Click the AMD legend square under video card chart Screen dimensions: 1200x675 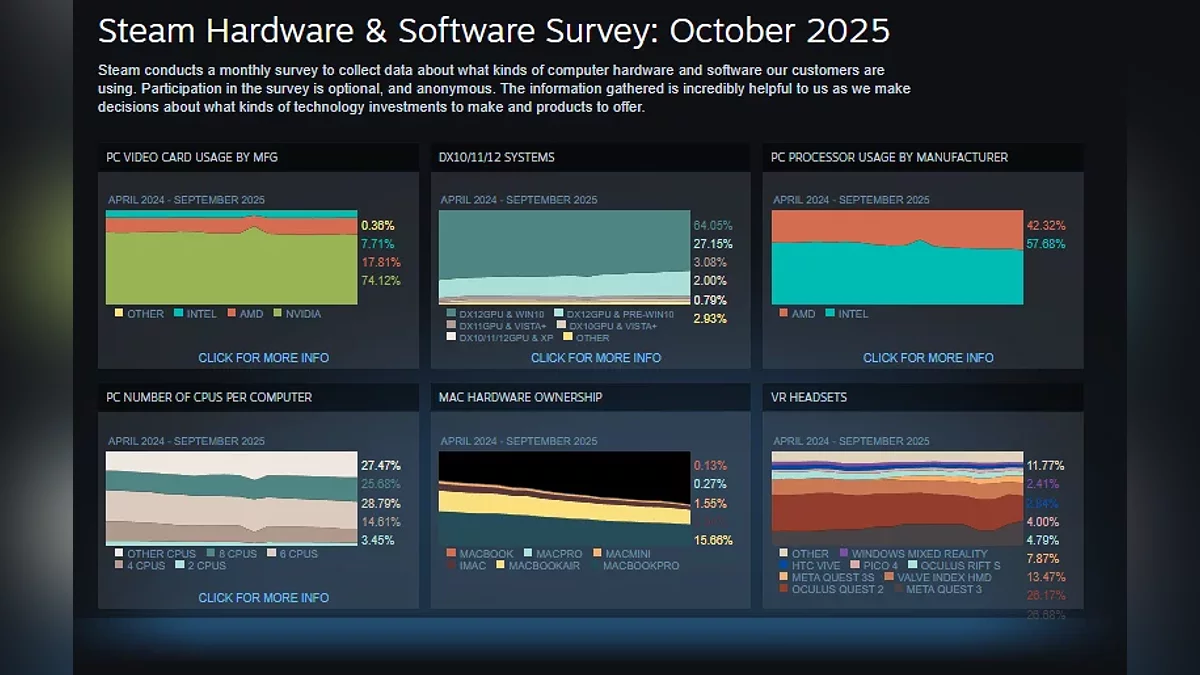point(231,314)
